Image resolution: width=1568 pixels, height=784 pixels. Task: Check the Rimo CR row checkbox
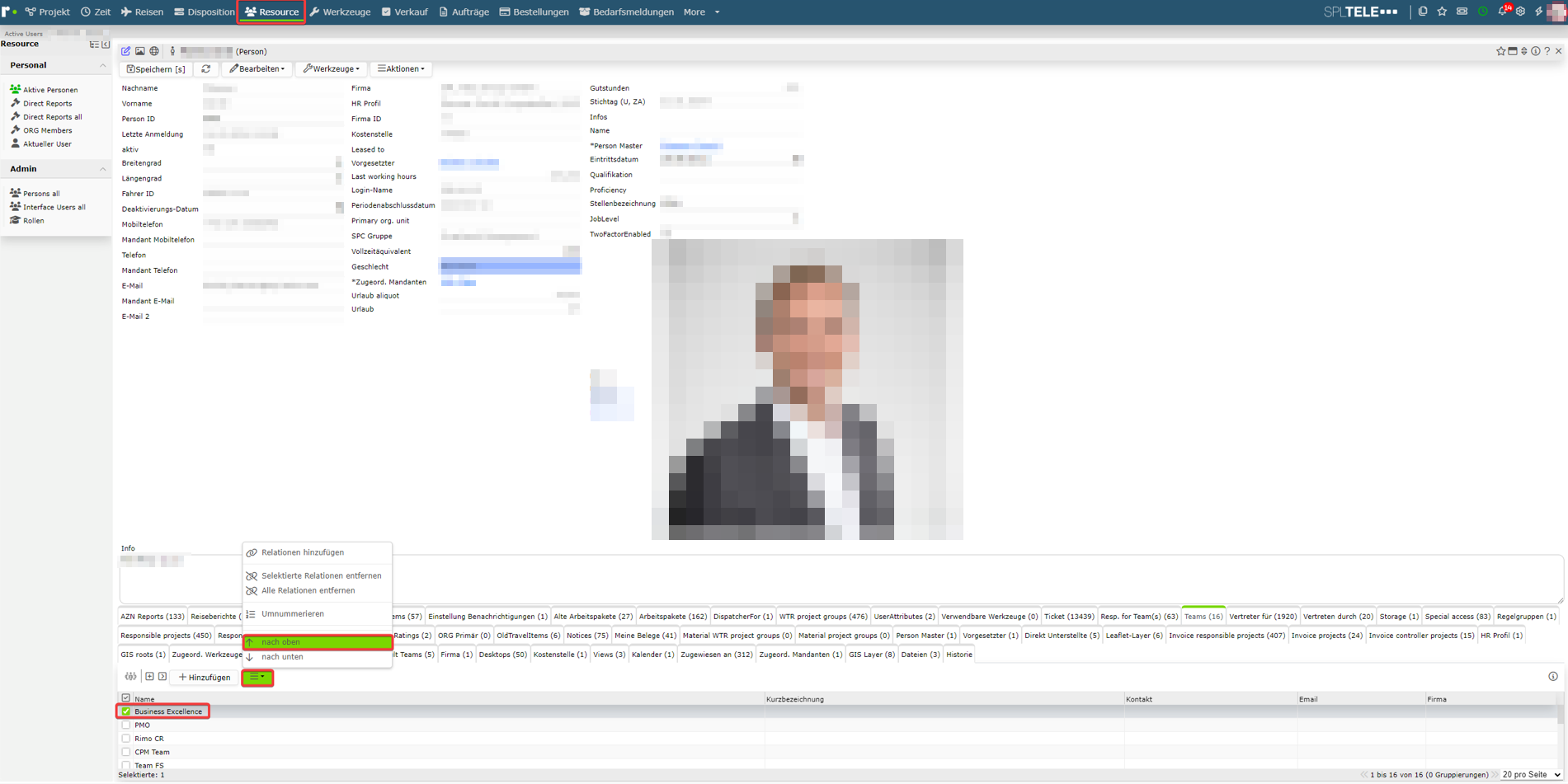pyautogui.click(x=126, y=738)
